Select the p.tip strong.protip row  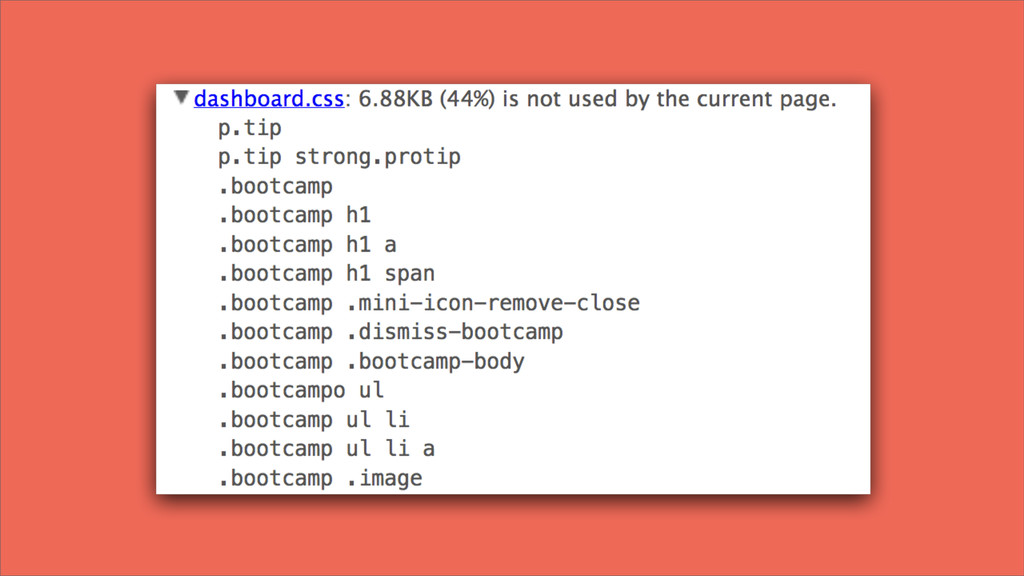(339, 157)
